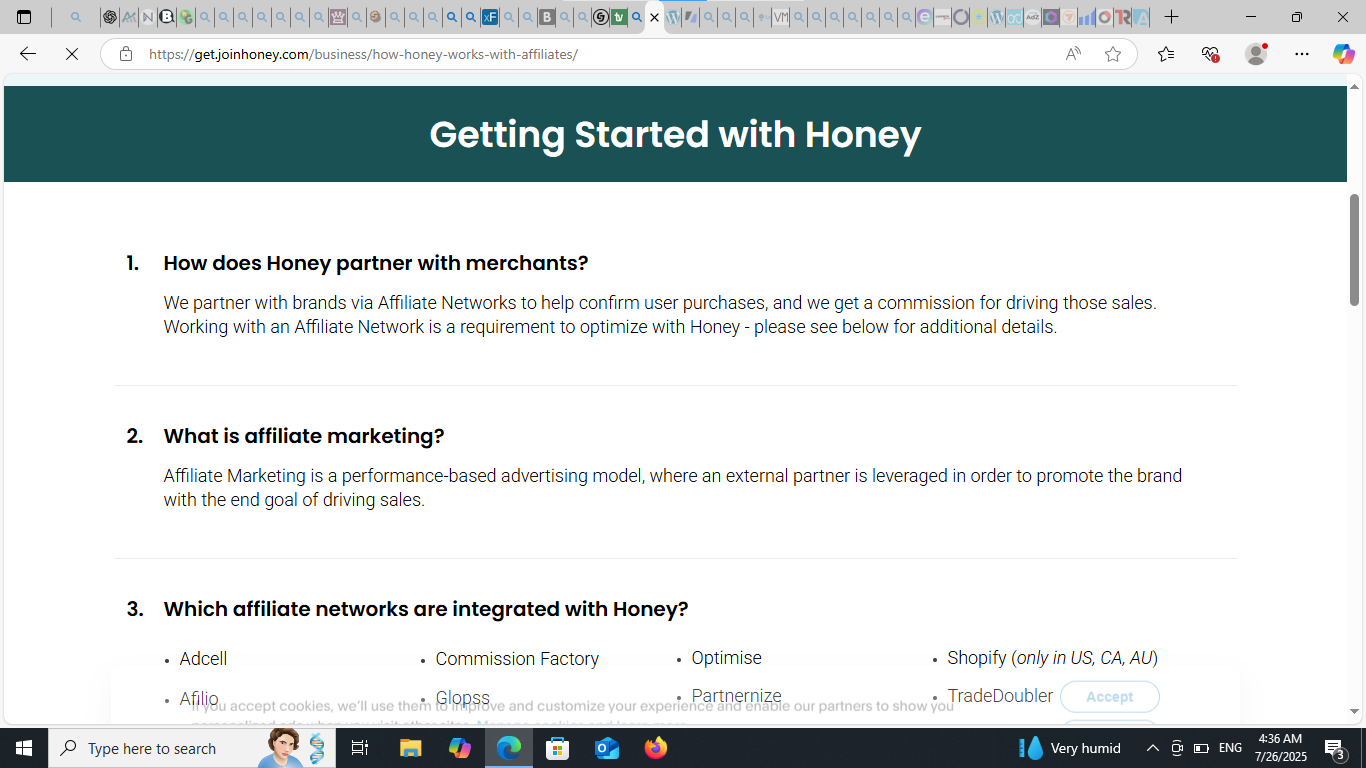Click the scrollbar down arrow
Viewport: 1366px width, 768px height.
1354,712
